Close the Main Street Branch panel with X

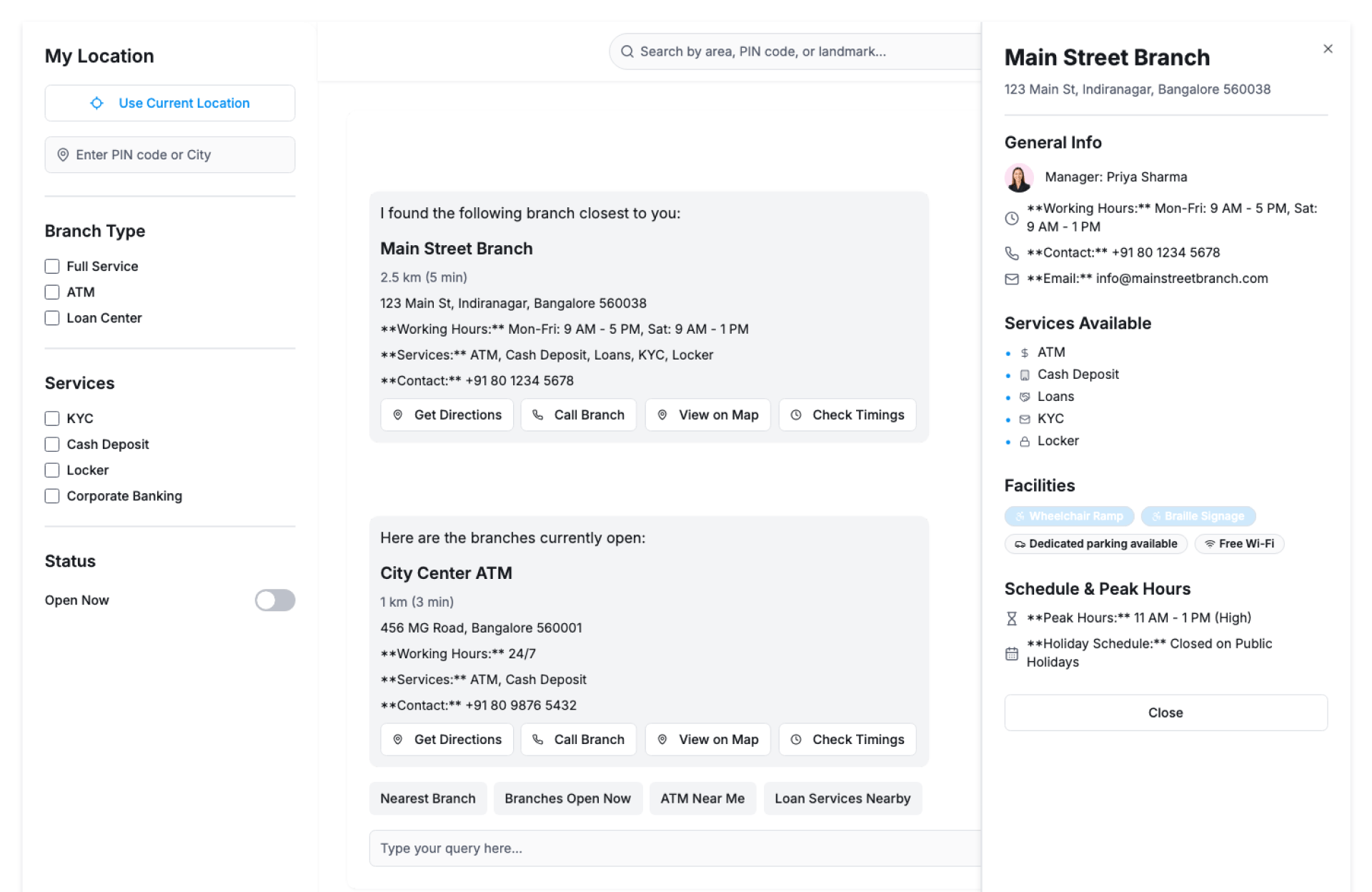(x=1327, y=49)
